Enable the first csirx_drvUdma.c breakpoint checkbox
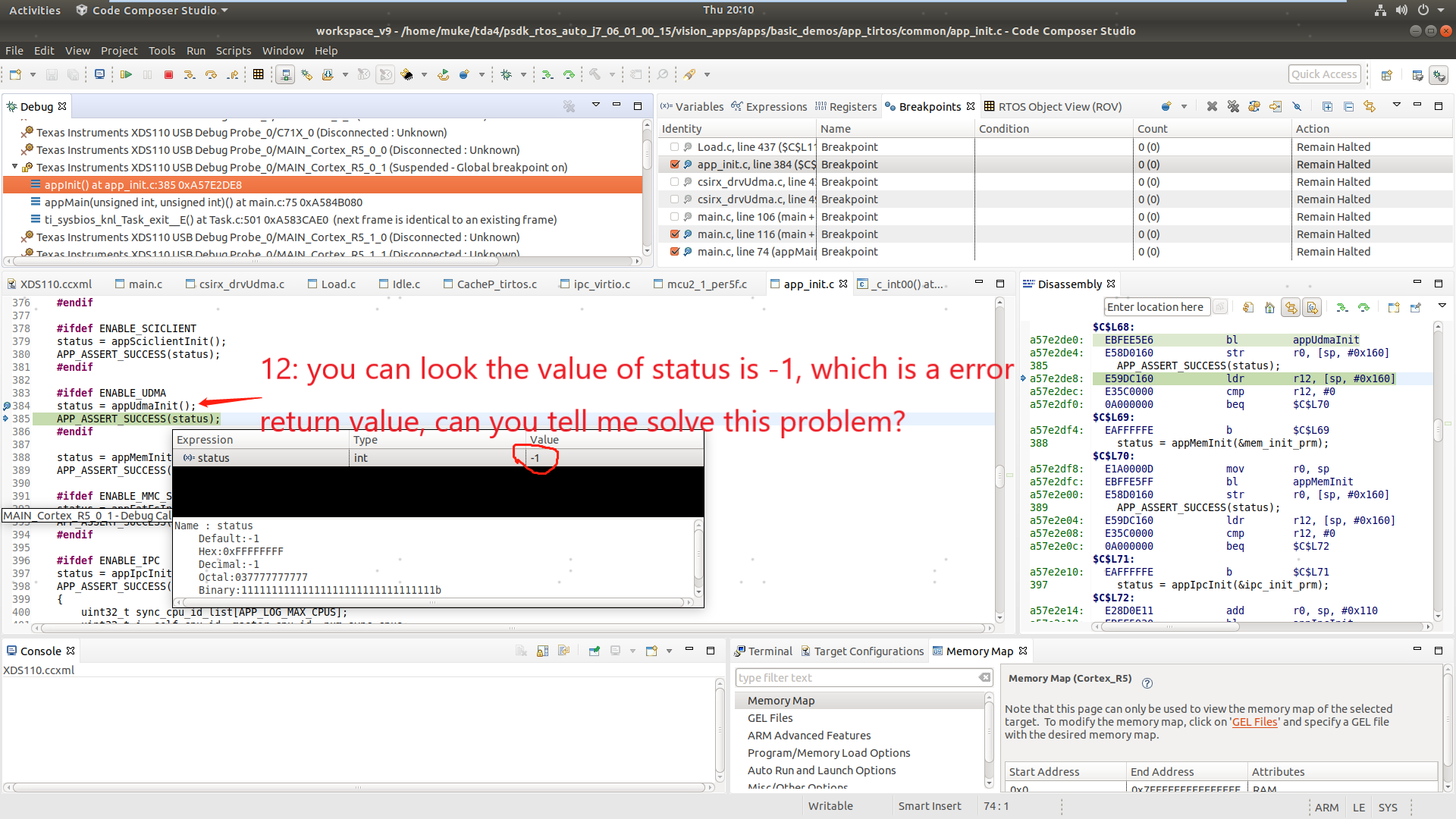Screen dimensions: 1456x819 tap(675, 182)
